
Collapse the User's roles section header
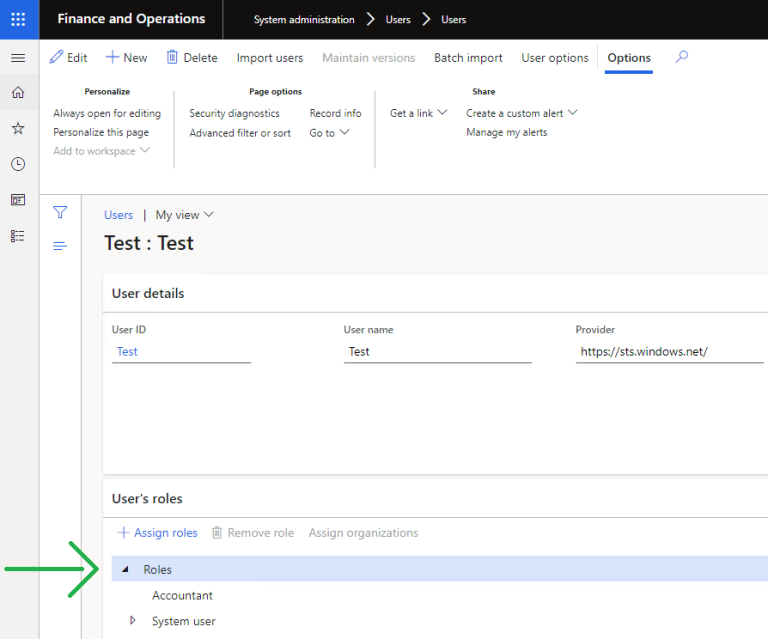point(435,498)
